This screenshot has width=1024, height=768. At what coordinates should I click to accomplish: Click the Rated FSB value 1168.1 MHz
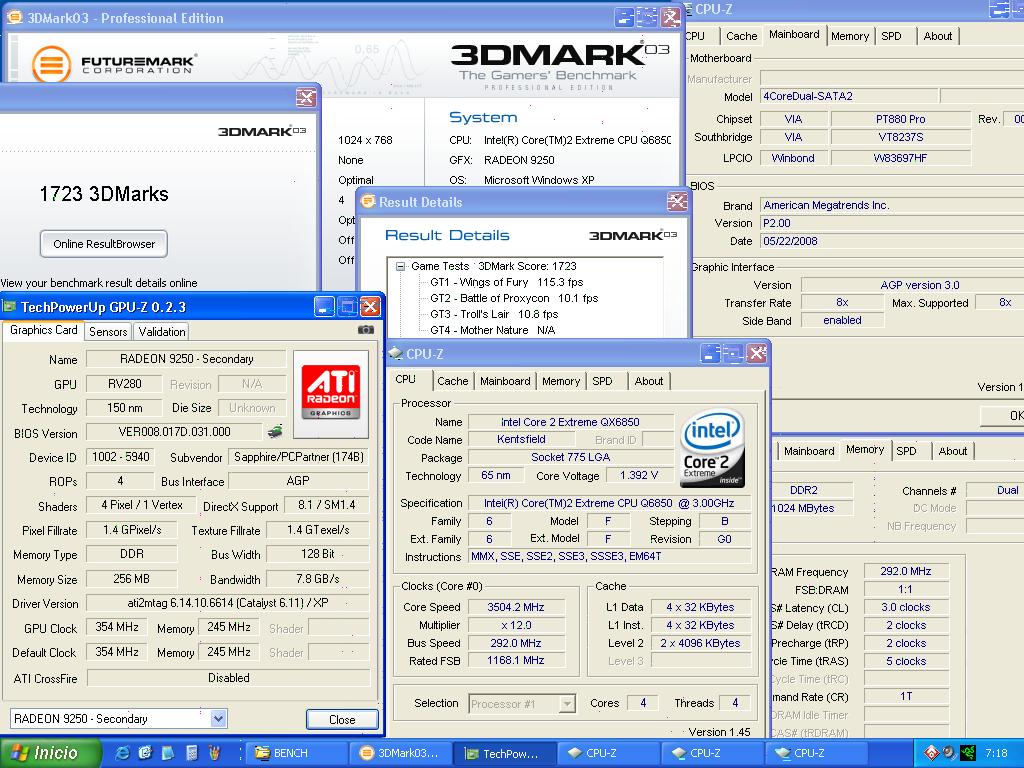click(x=515, y=660)
